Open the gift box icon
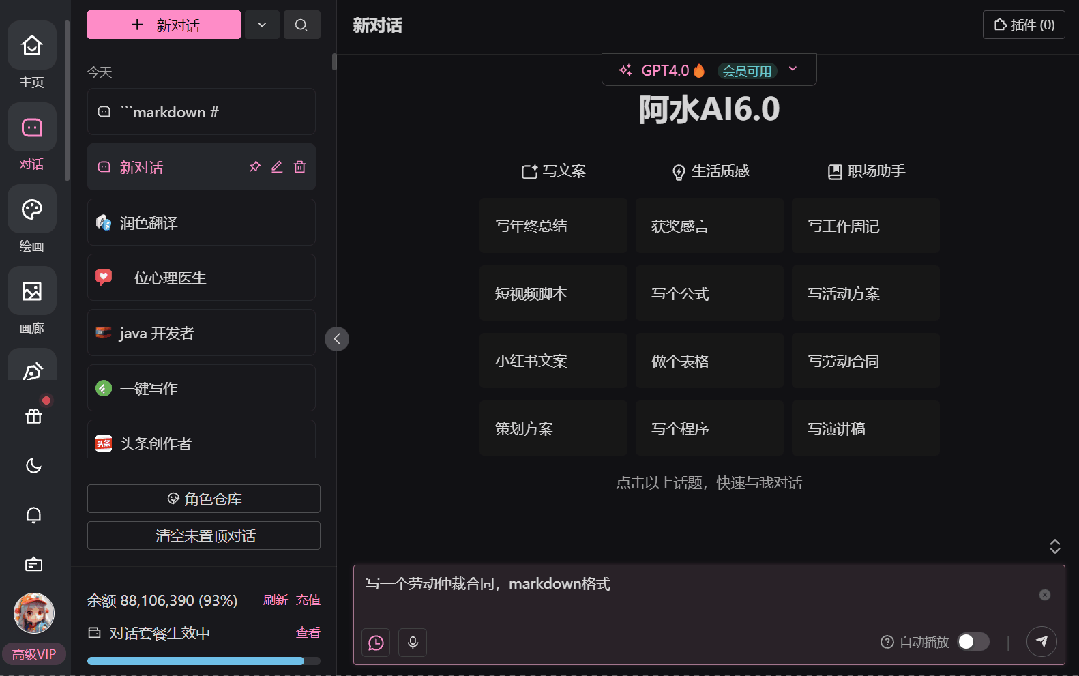 point(33,416)
